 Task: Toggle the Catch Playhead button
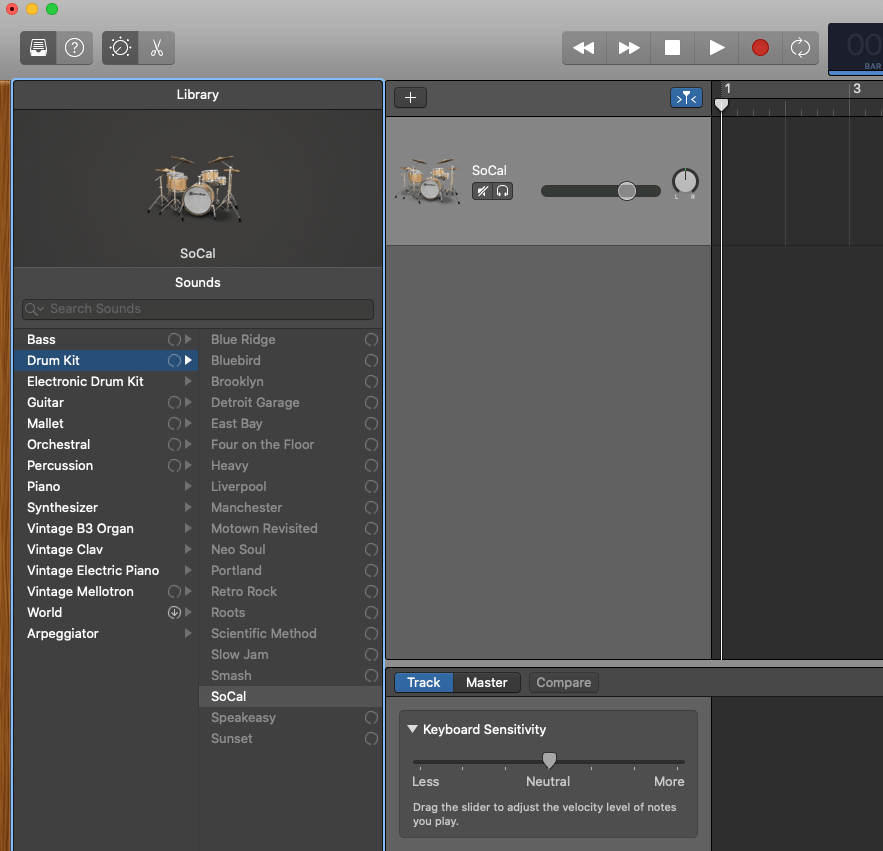coord(686,98)
